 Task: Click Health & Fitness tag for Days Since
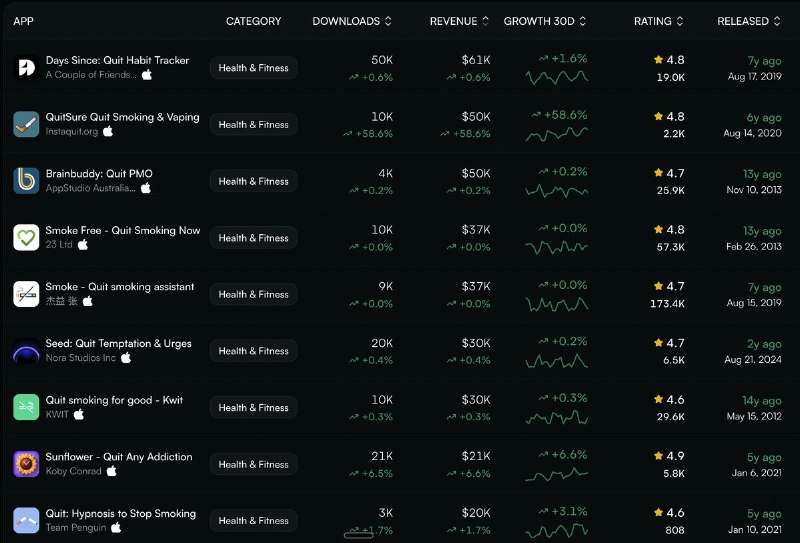[254, 68]
